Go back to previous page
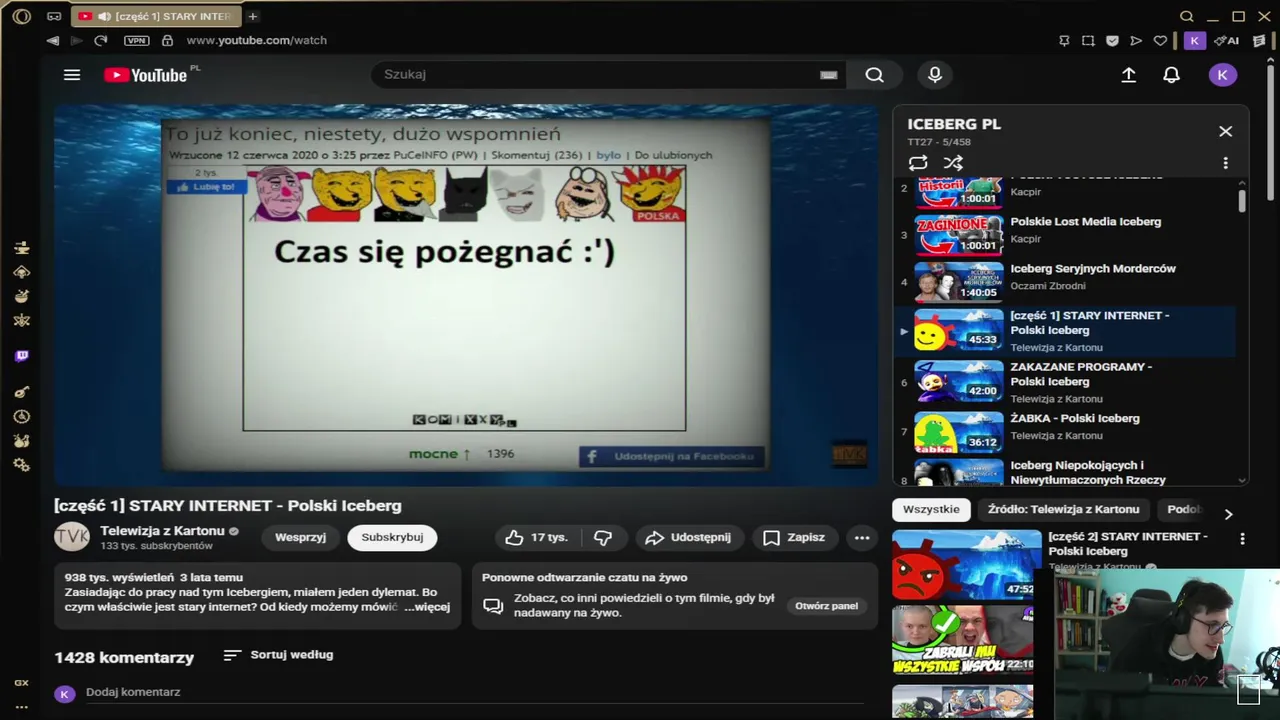1280x720 pixels. point(52,41)
